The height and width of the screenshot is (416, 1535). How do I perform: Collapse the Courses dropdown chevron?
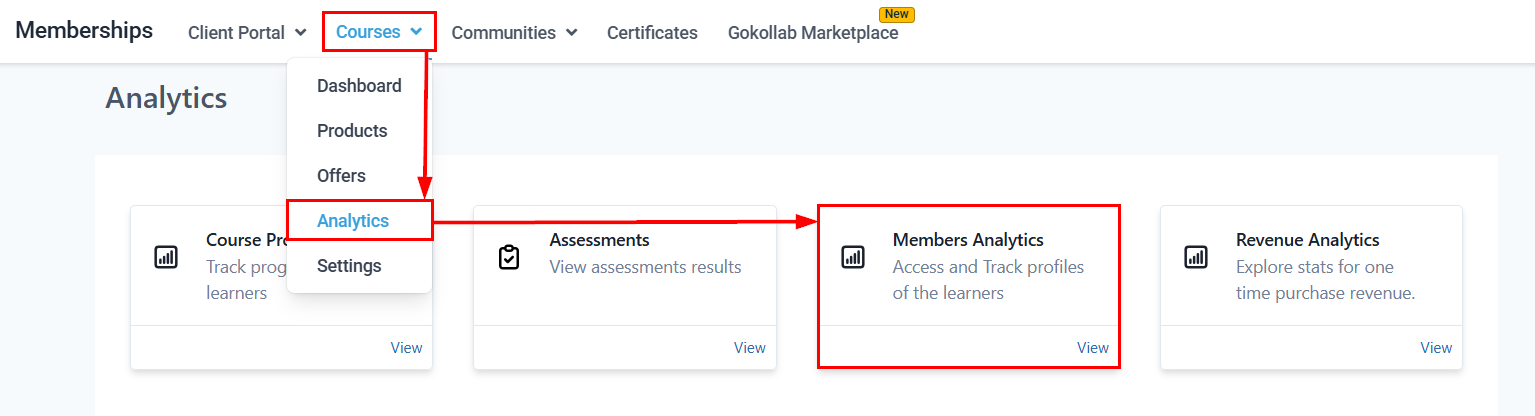tap(416, 32)
